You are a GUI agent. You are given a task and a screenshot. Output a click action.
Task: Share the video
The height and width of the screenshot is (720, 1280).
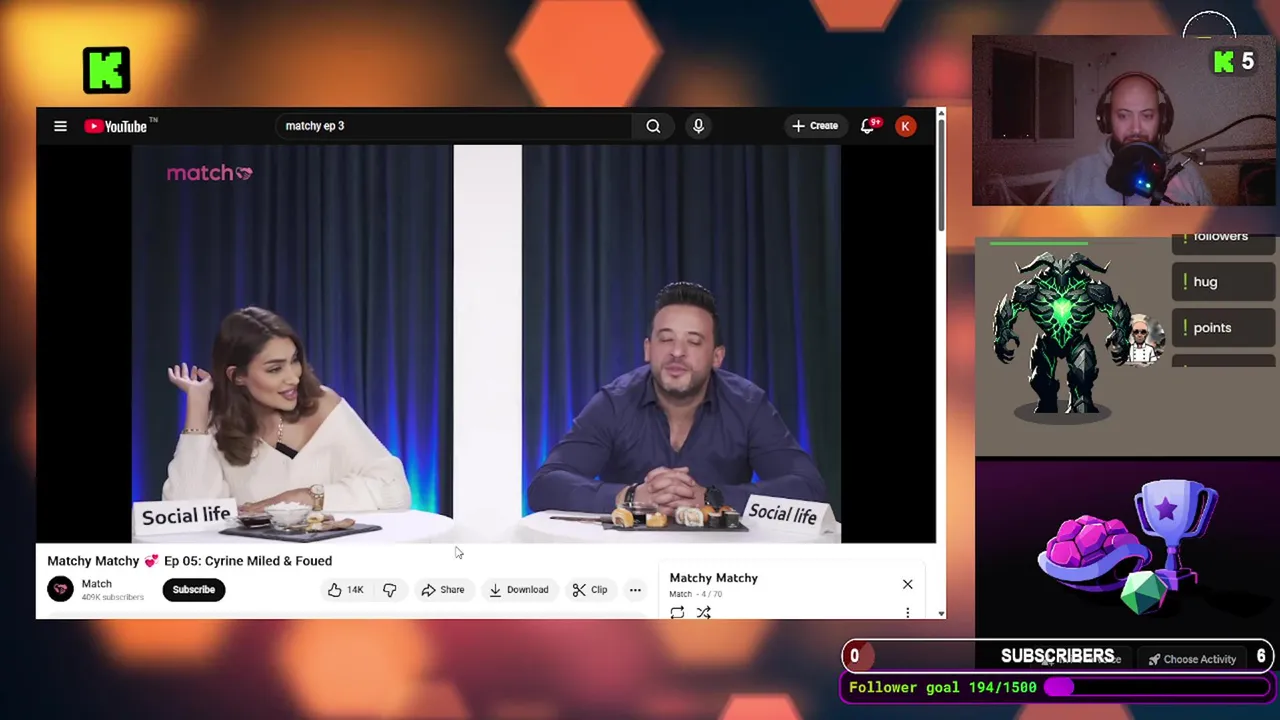click(443, 590)
